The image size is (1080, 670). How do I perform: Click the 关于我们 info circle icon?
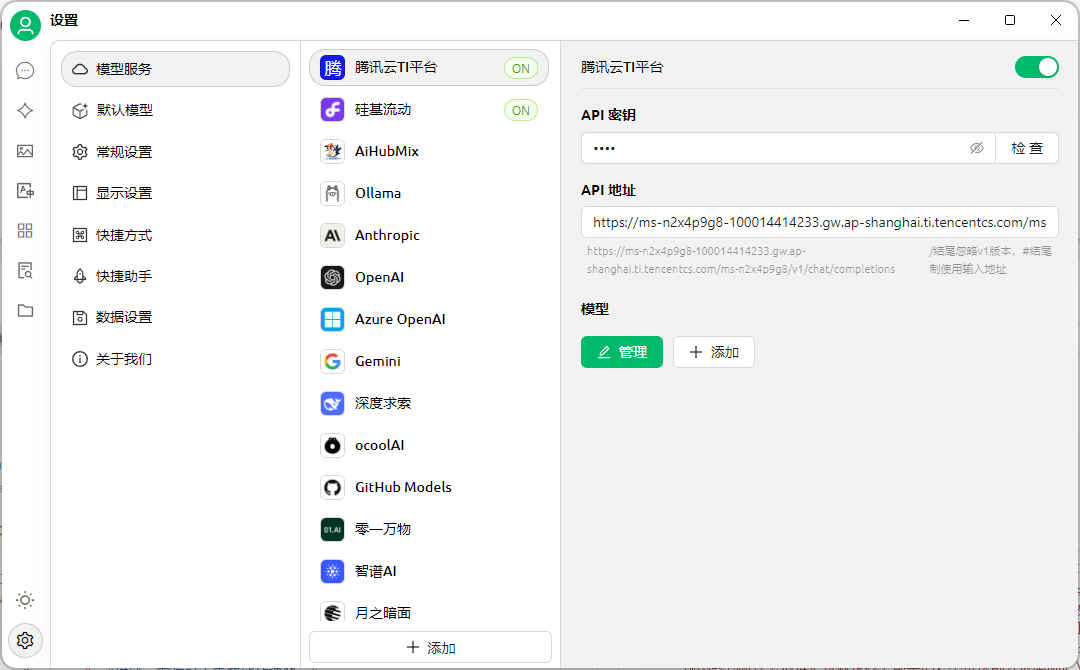80,359
